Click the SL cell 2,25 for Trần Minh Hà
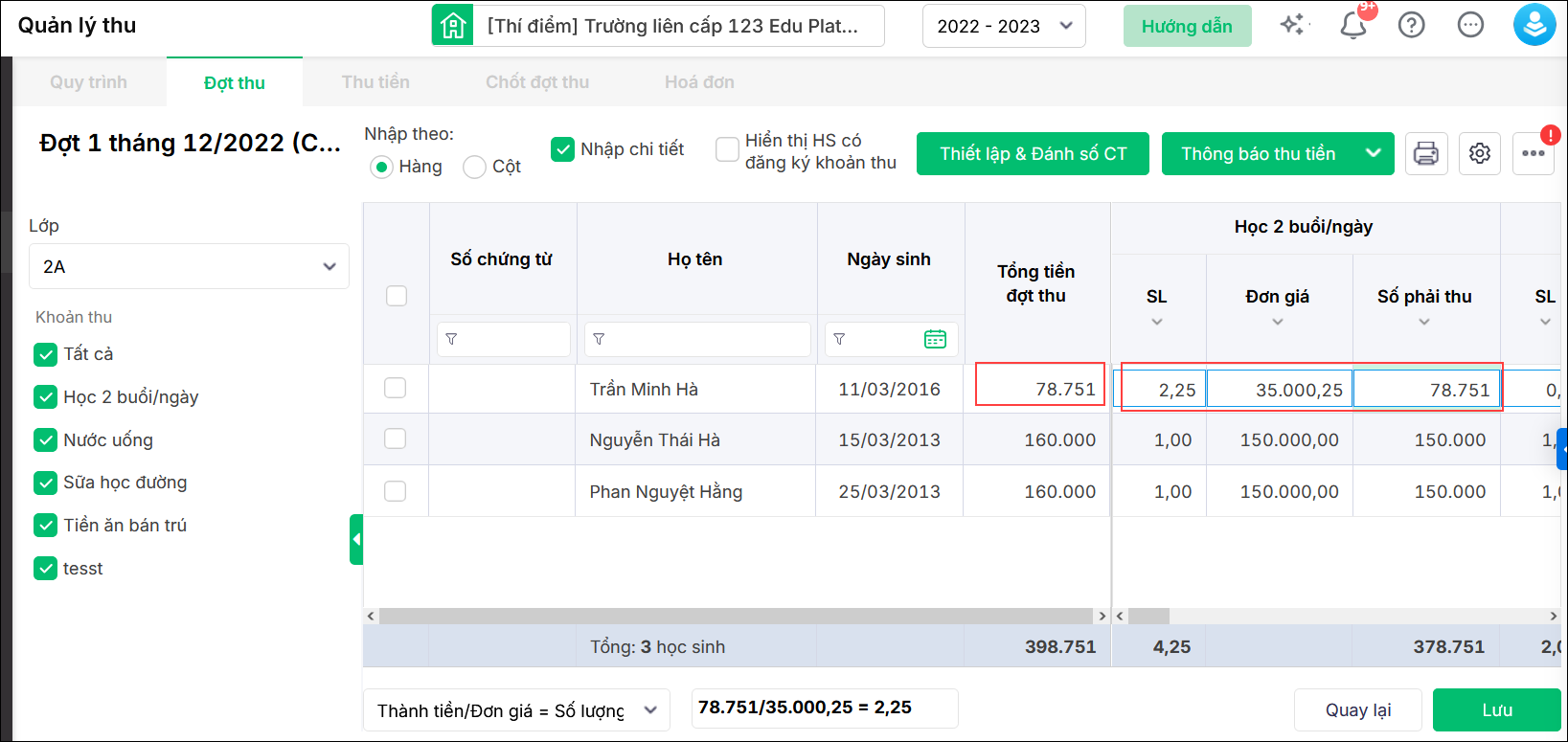Image resolution: width=1568 pixels, height=742 pixels. (x=1160, y=389)
